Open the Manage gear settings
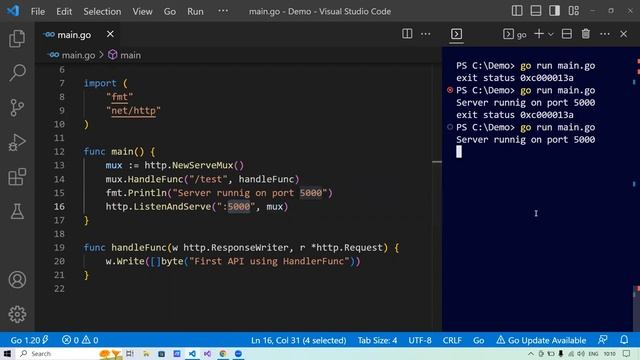This screenshot has width=640, height=360. (17, 314)
